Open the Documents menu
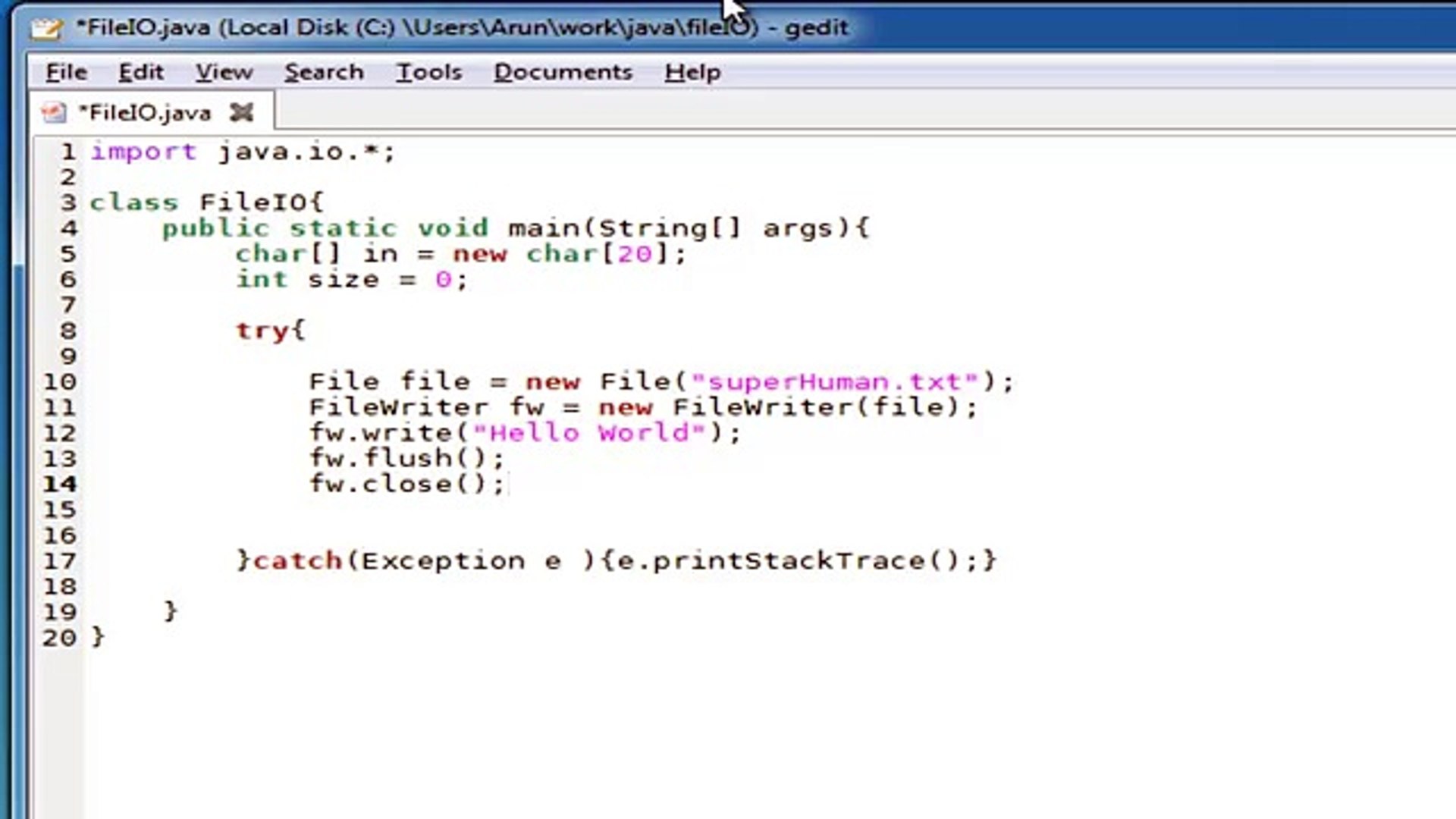1456x819 pixels. [563, 71]
